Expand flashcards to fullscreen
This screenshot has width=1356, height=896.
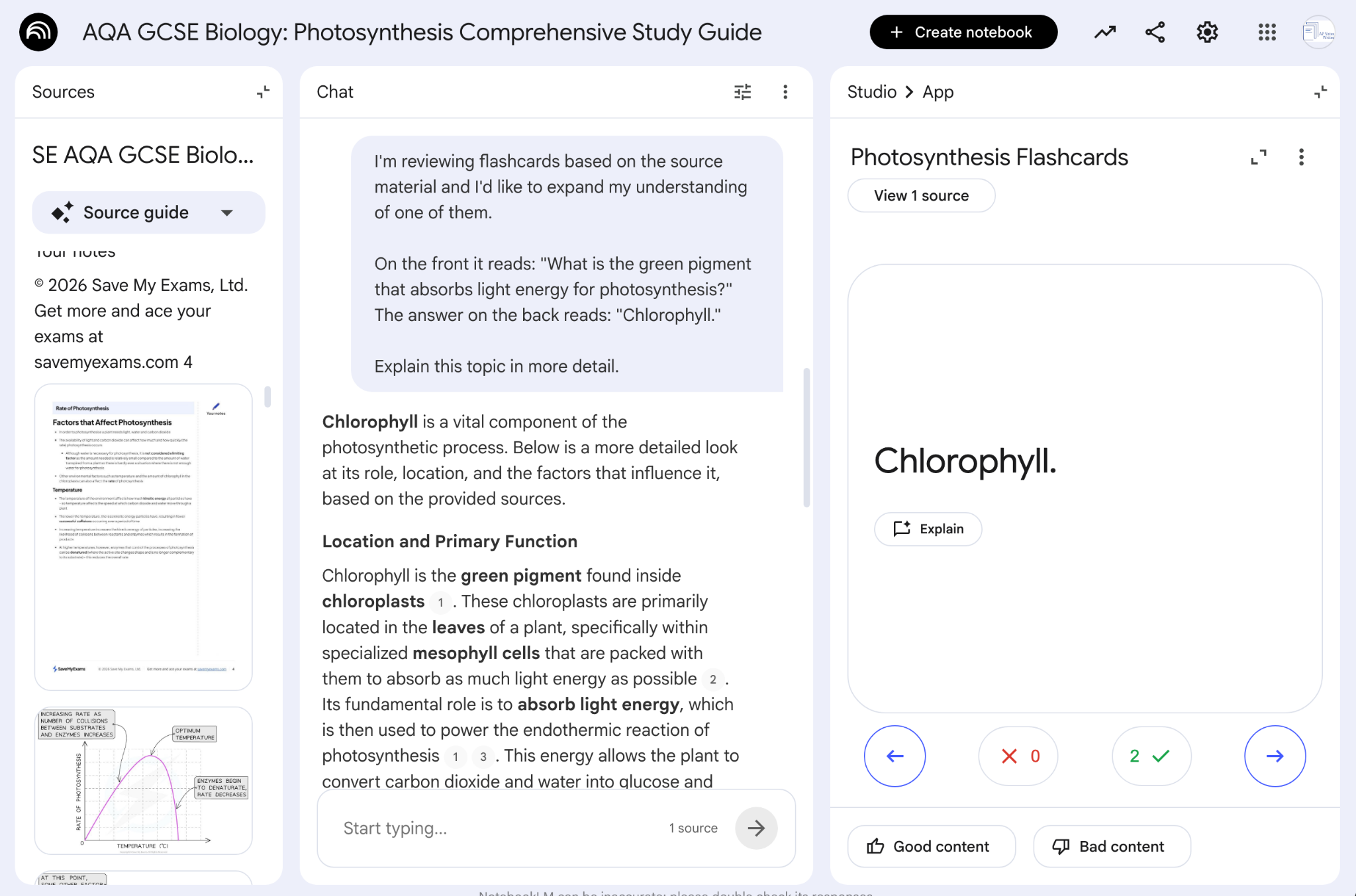(1259, 157)
